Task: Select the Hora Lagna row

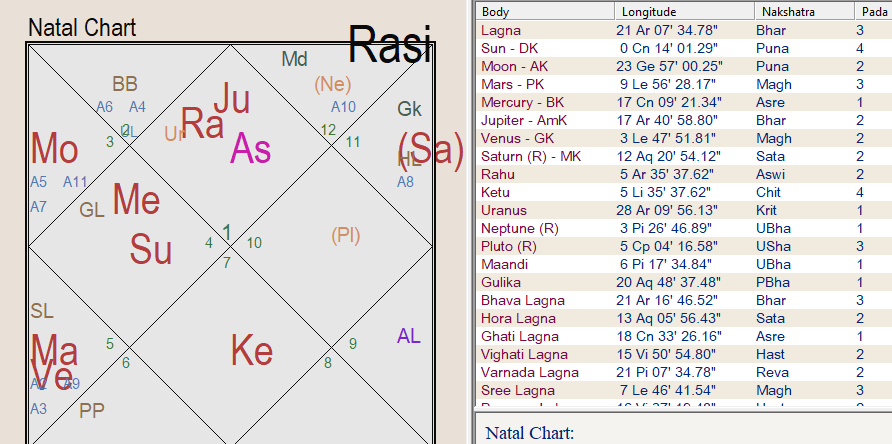Action: pyautogui.click(x=684, y=318)
